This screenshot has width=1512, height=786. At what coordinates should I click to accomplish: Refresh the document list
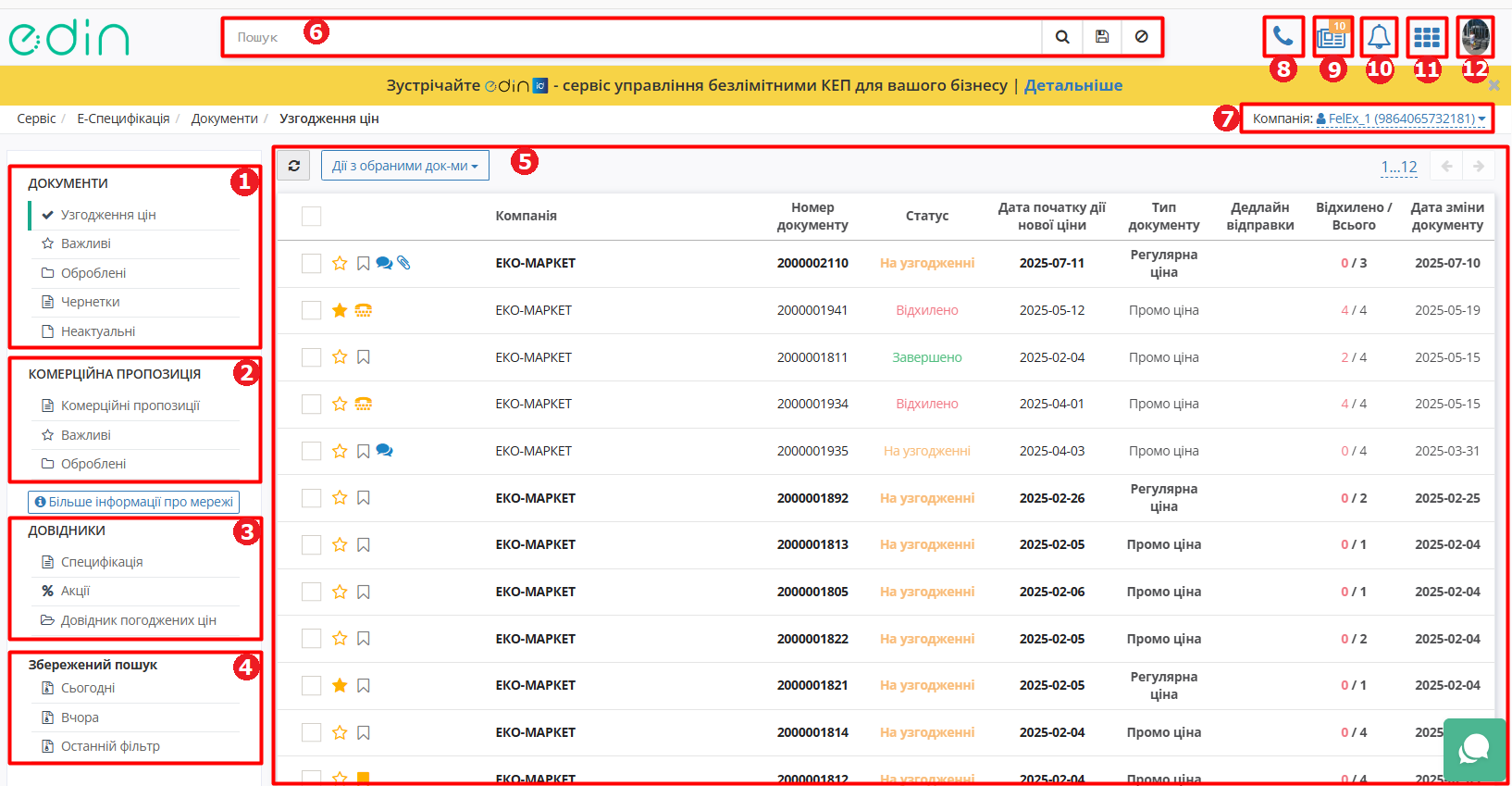point(294,166)
